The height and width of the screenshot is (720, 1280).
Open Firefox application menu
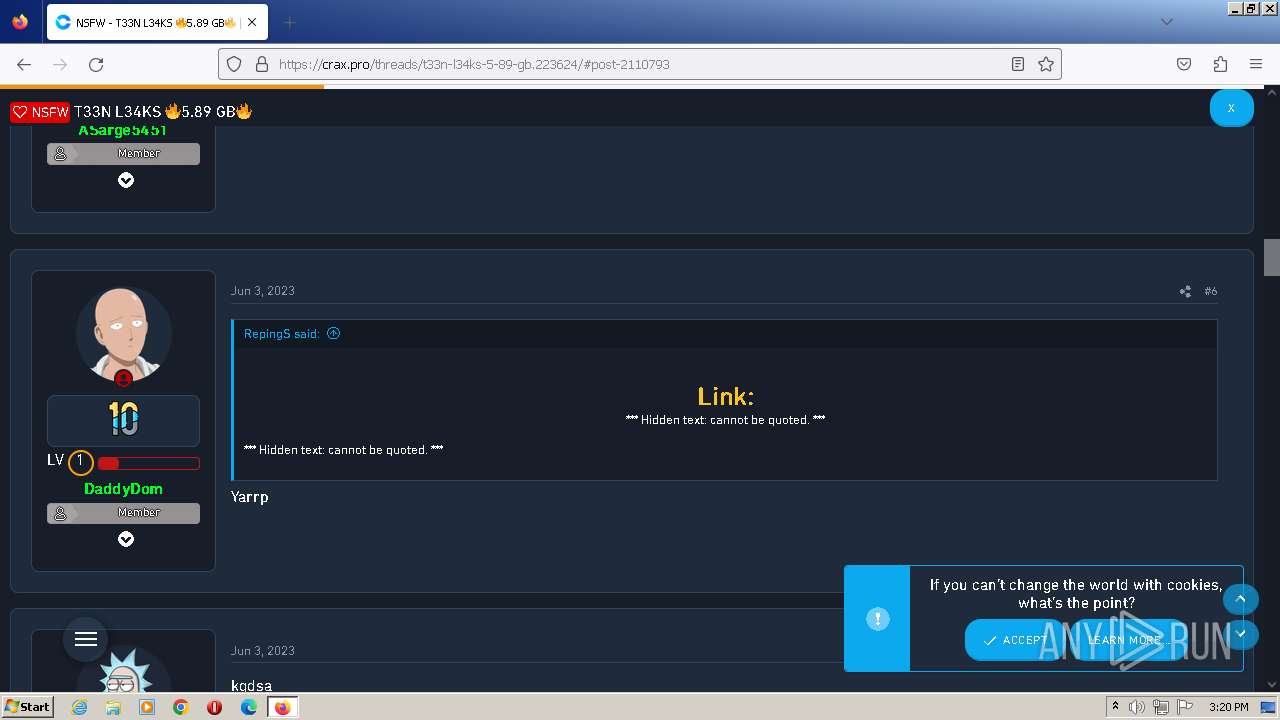point(1256,64)
